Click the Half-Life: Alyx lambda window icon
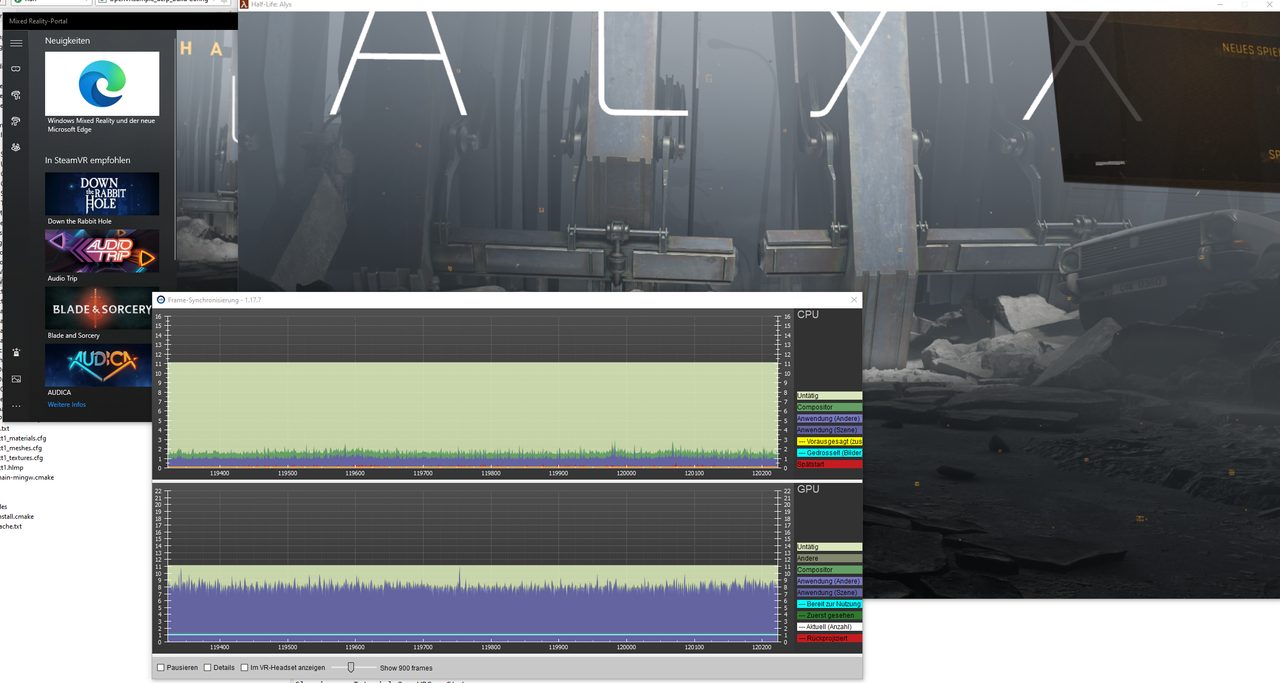Image resolution: width=1280 pixels, height=683 pixels. coord(244,5)
